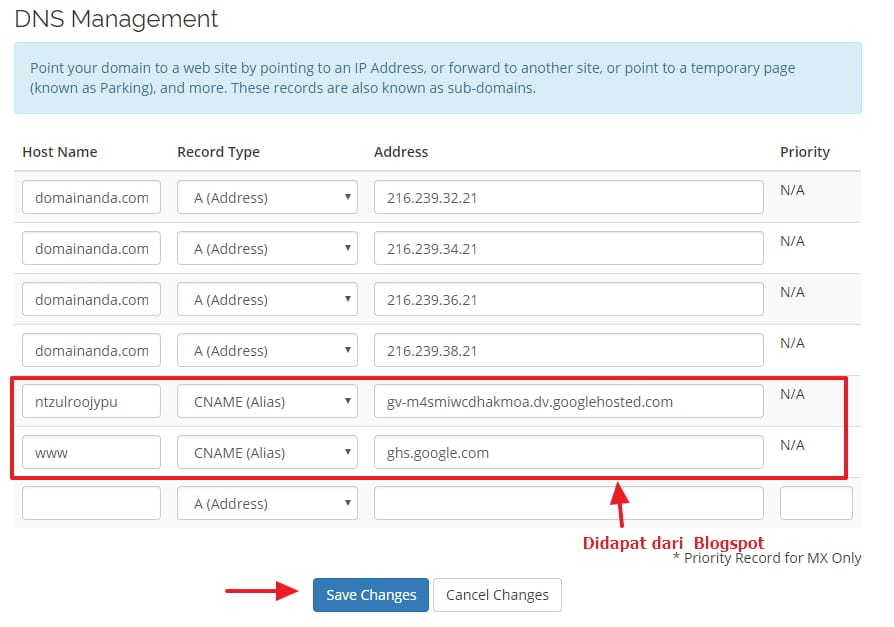Click the ntzulroojypu host name field
Viewport: 894px width, 627px height.
[x=91, y=402]
